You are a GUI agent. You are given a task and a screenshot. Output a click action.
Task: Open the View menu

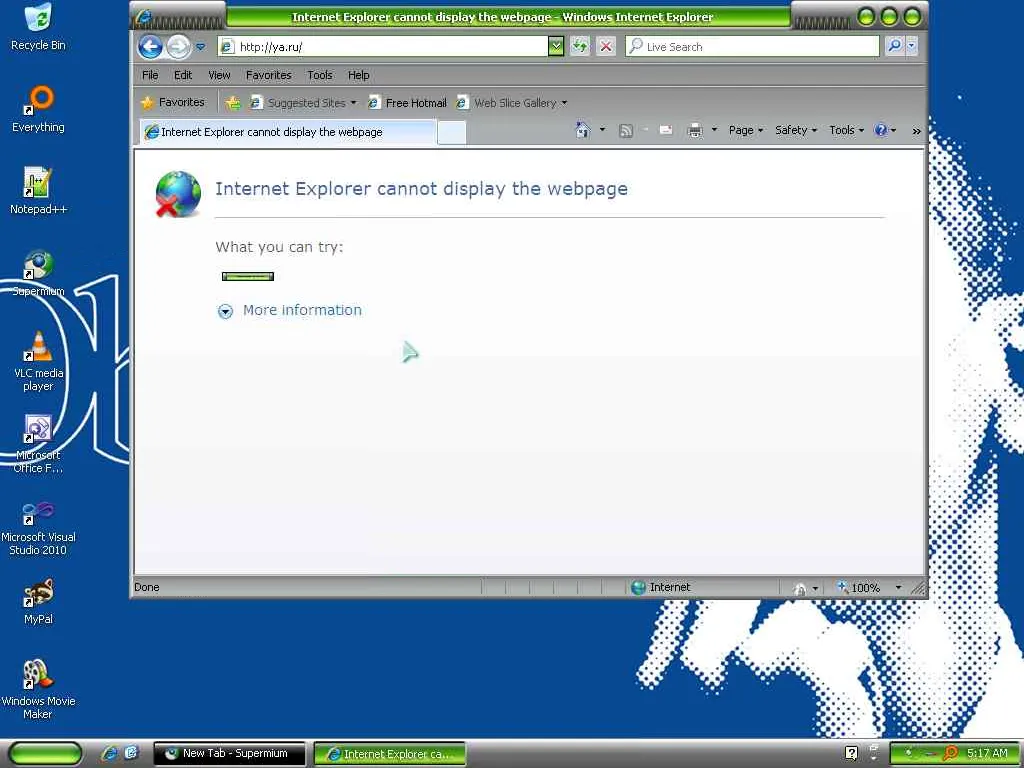pos(219,75)
